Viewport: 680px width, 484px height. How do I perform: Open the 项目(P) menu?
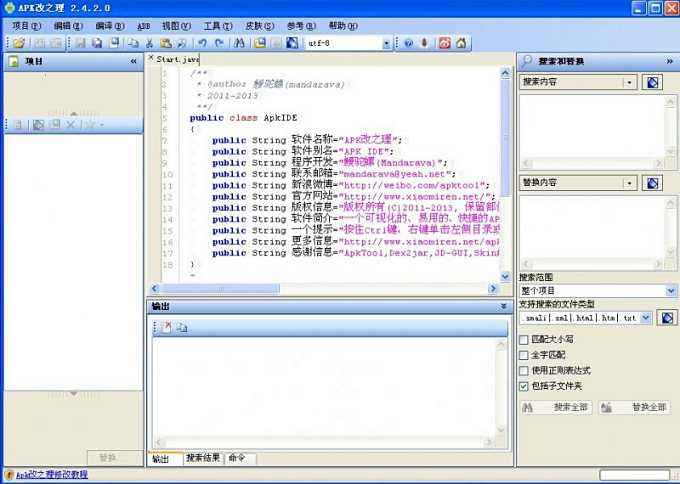coord(26,26)
